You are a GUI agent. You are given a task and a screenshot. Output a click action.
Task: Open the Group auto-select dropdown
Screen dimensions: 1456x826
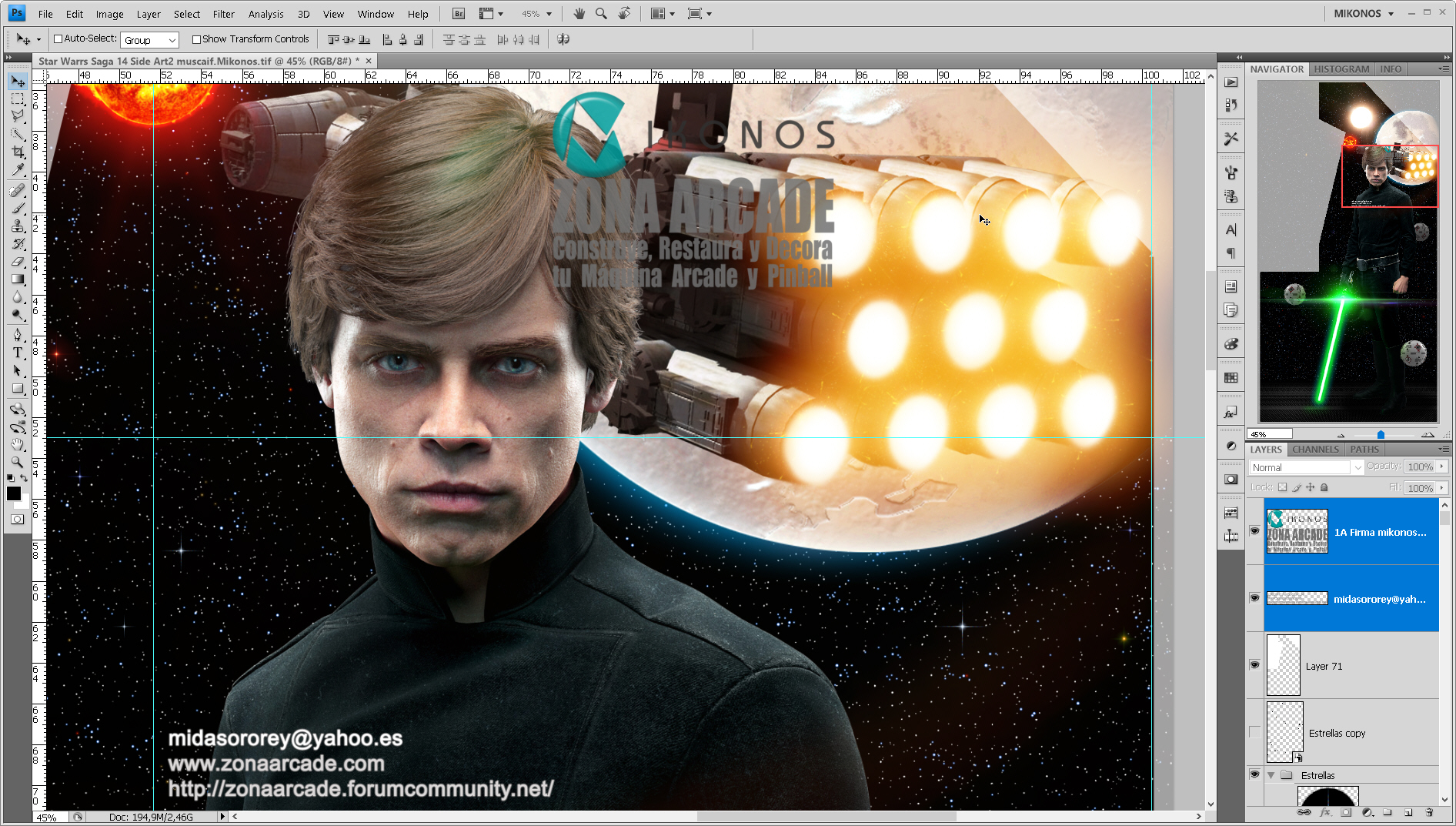click(149, 40)
